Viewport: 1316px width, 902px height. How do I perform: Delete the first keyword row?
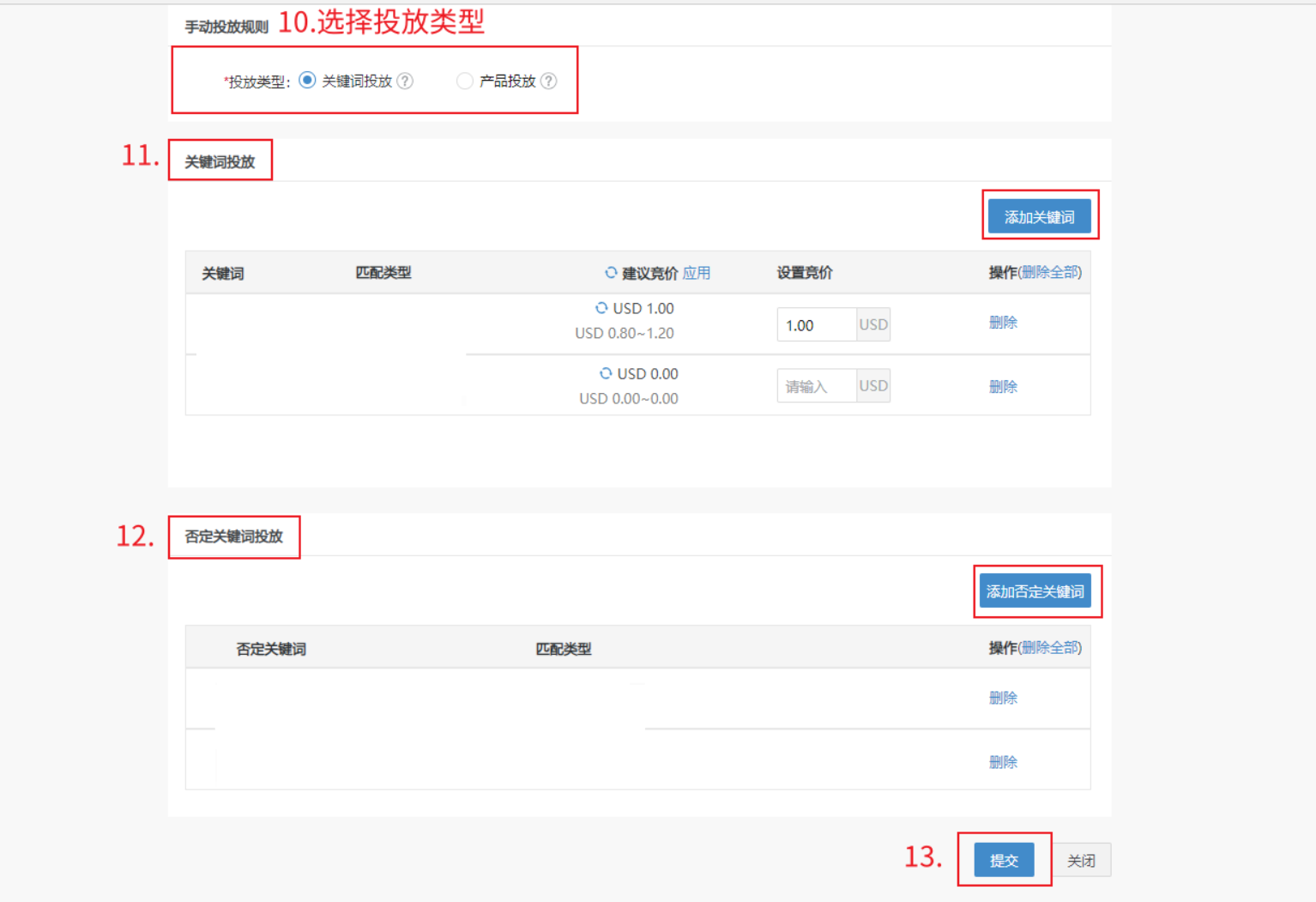pos(1002,323)
